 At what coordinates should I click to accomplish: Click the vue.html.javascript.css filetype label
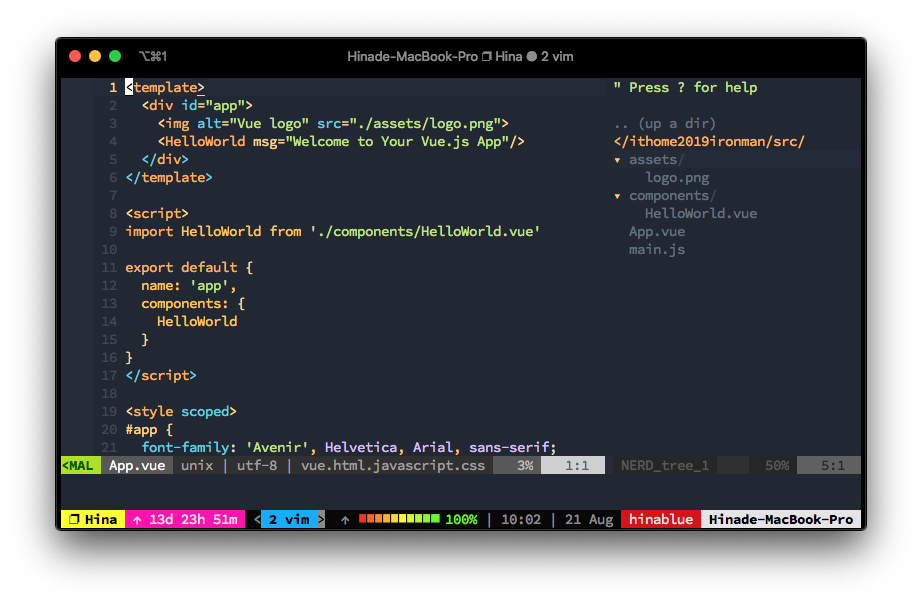(393, 466)
